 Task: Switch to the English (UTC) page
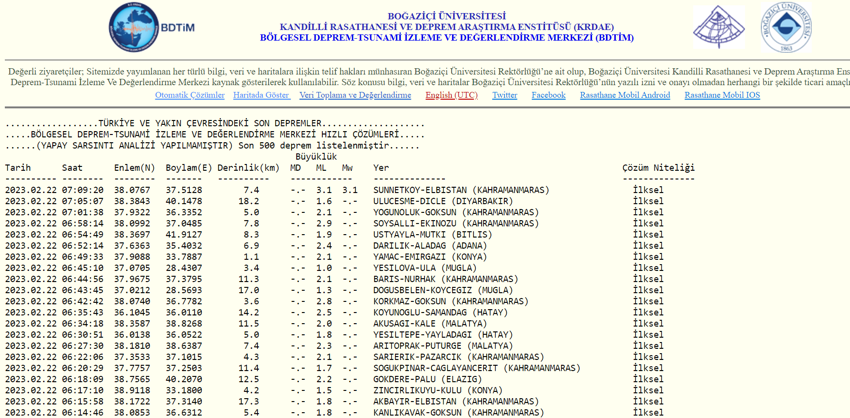(452, 95)
